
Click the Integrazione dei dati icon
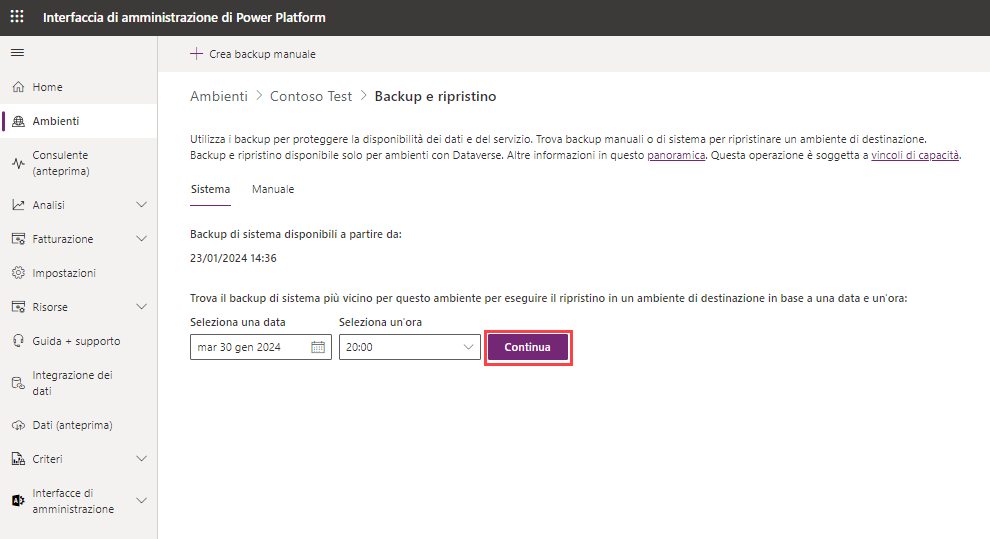(18, 383)
